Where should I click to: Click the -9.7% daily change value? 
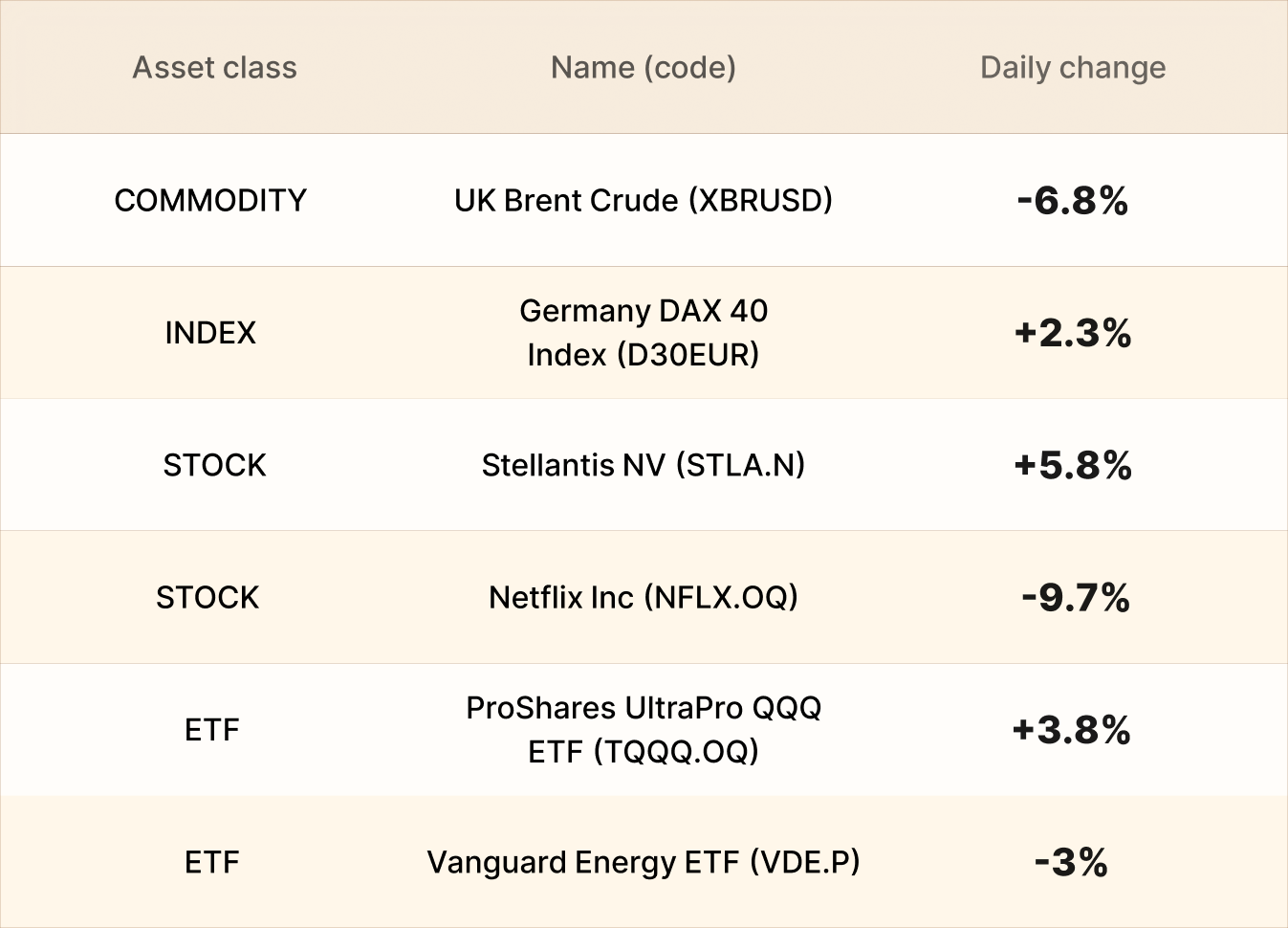point(1075,598)
